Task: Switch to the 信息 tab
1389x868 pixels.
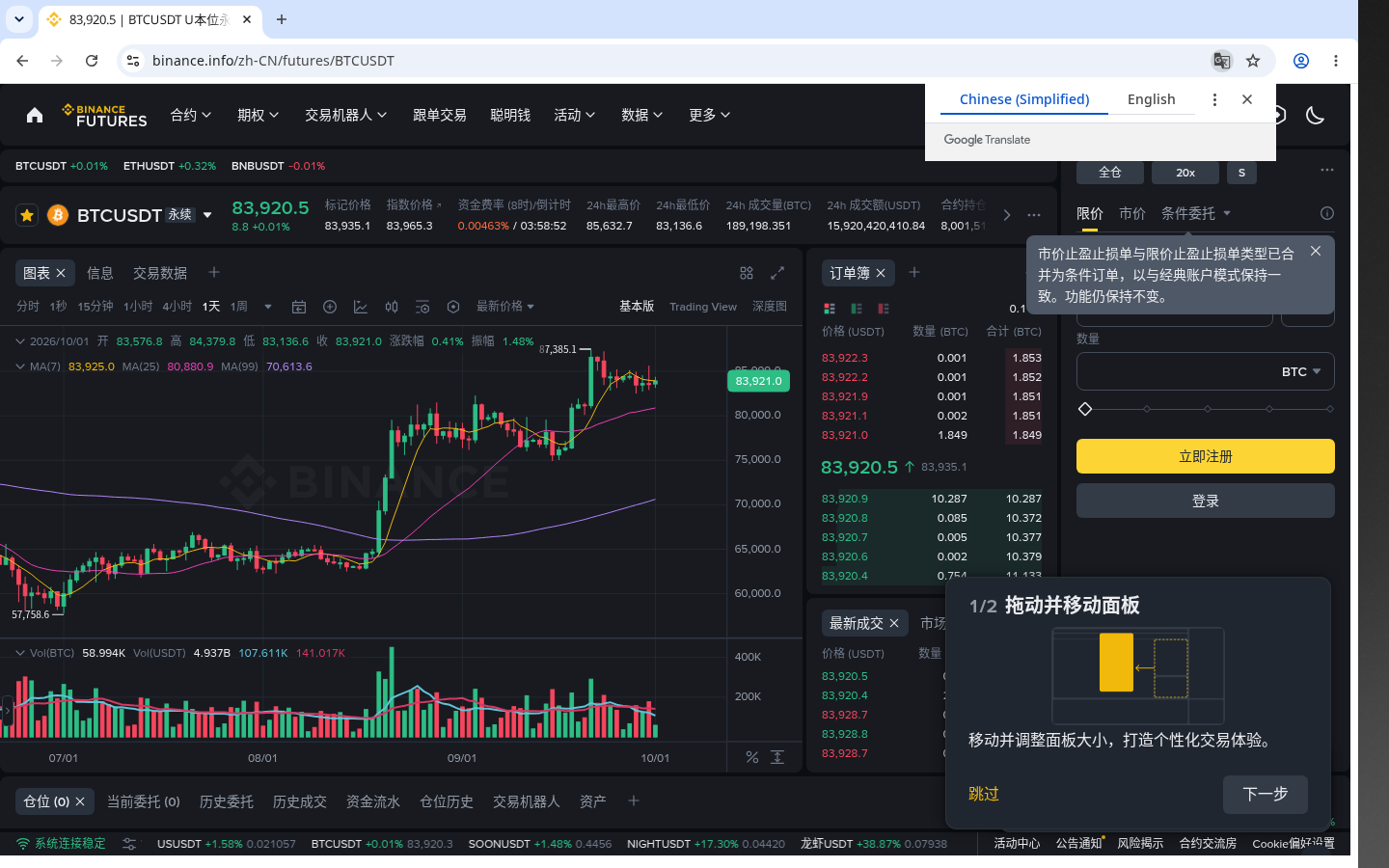Action: pos(100,273)
